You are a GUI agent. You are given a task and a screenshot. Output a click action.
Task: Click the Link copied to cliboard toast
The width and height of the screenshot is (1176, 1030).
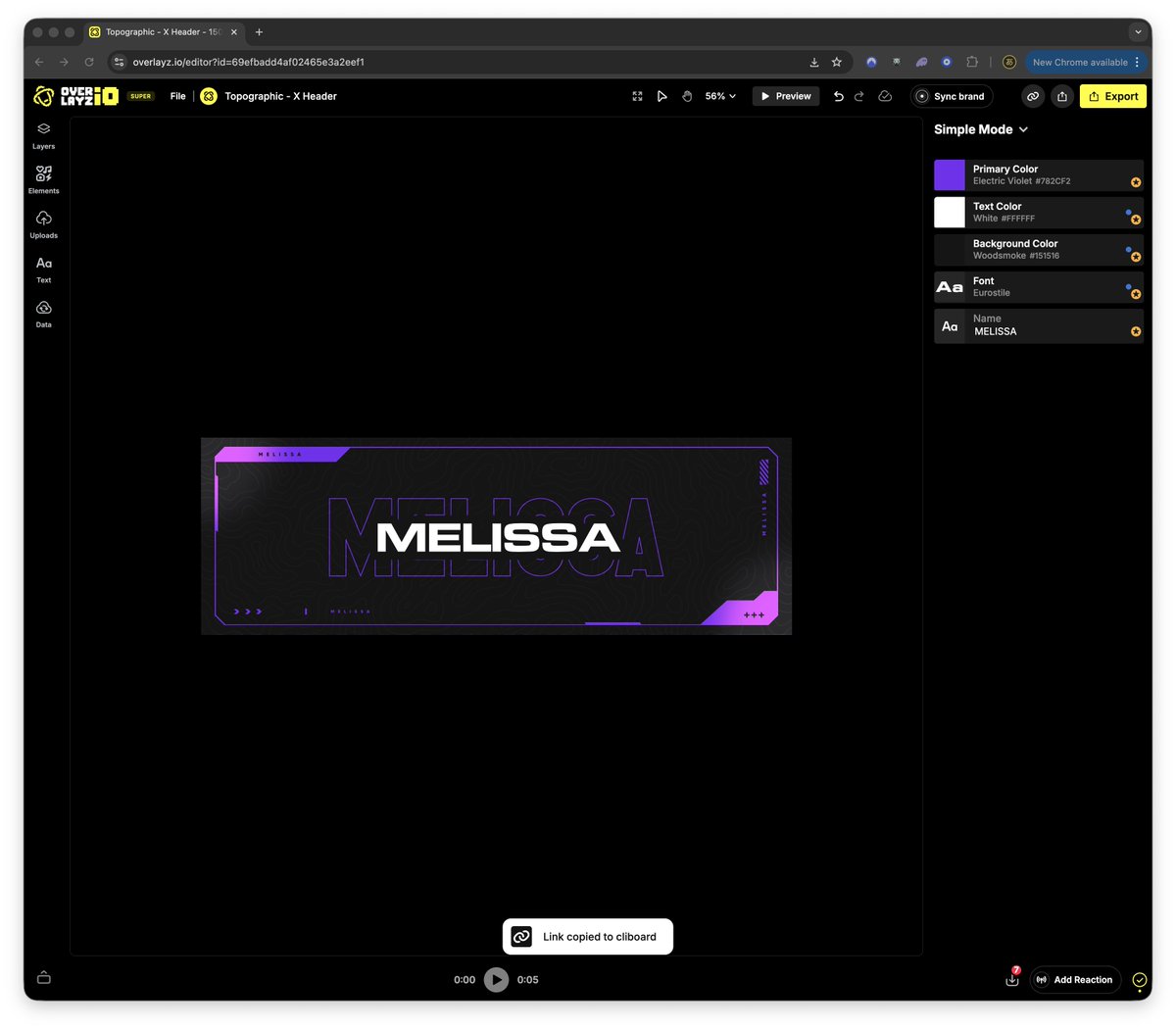[588, 936]
